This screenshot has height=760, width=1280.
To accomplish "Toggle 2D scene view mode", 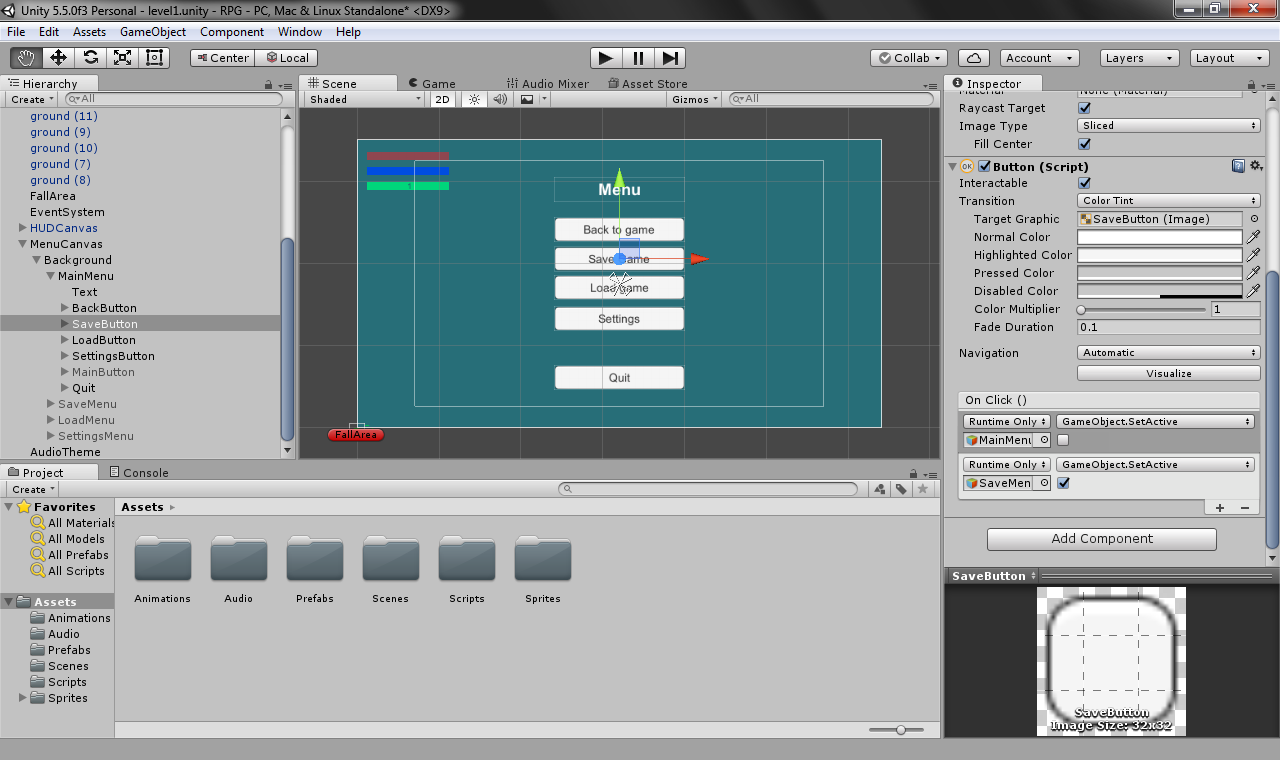I will tap(442, 99).
